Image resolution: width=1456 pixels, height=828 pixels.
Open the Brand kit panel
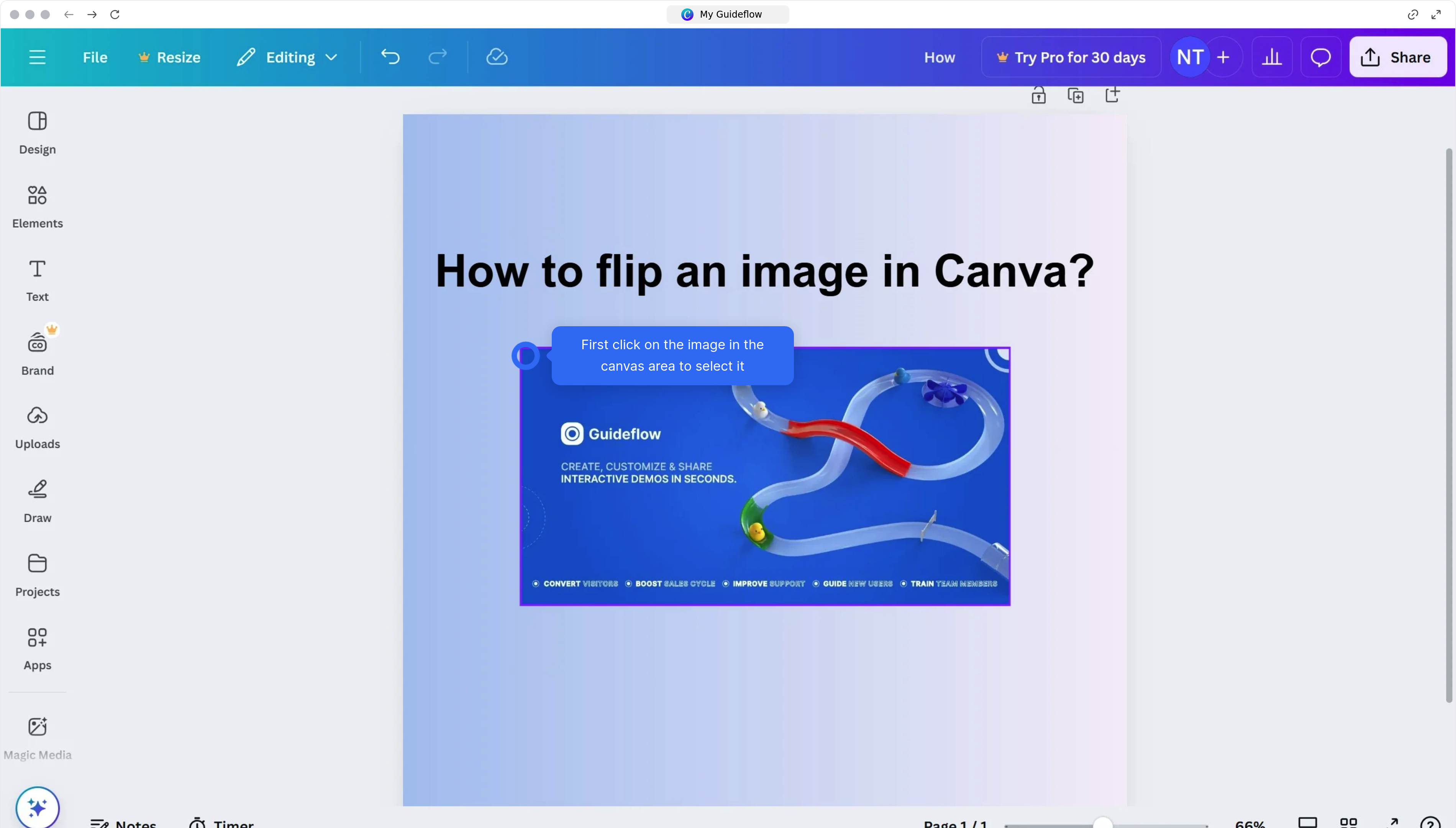[x=38, y=353]
